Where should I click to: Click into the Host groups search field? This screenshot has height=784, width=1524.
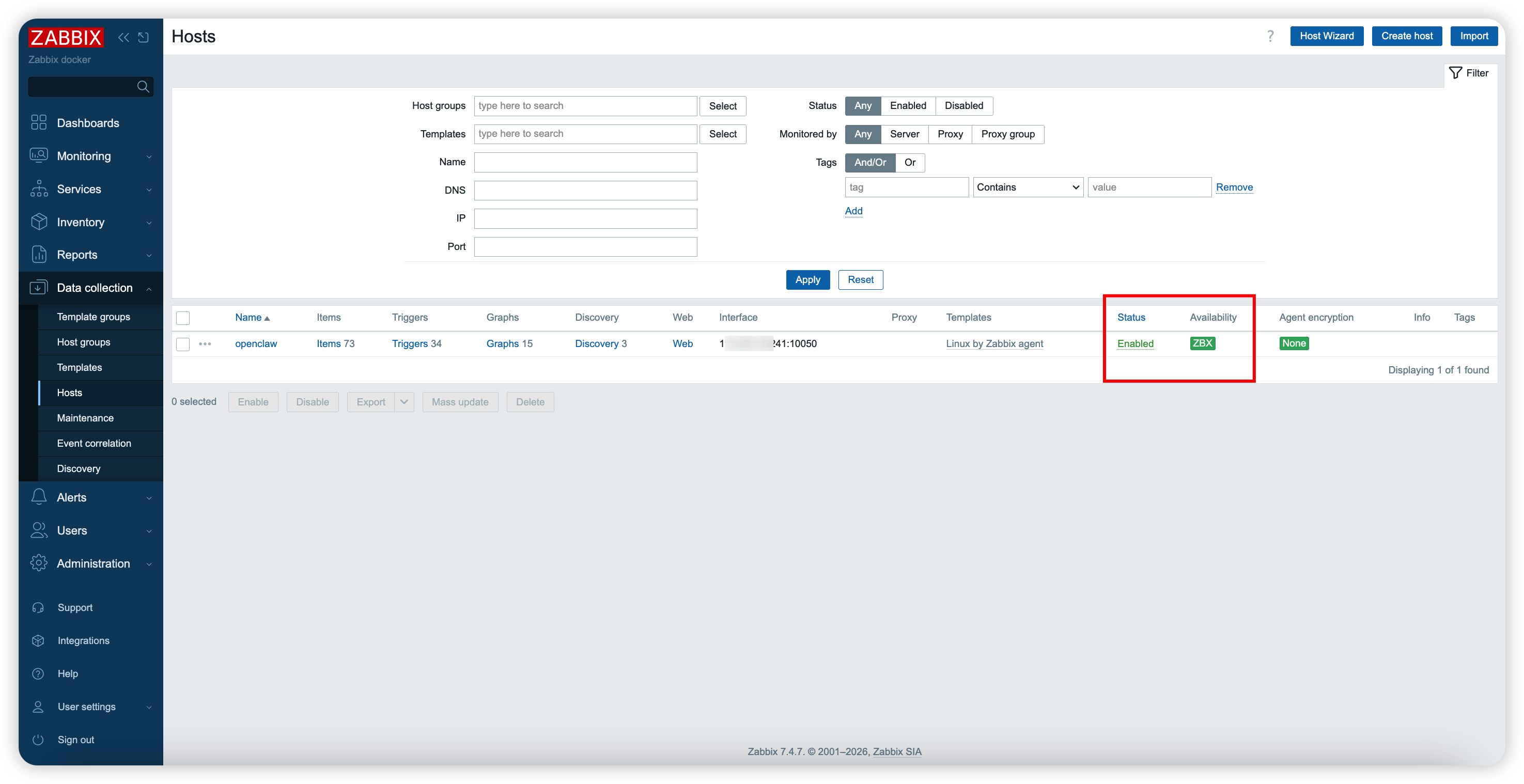(x=584, y=106)
